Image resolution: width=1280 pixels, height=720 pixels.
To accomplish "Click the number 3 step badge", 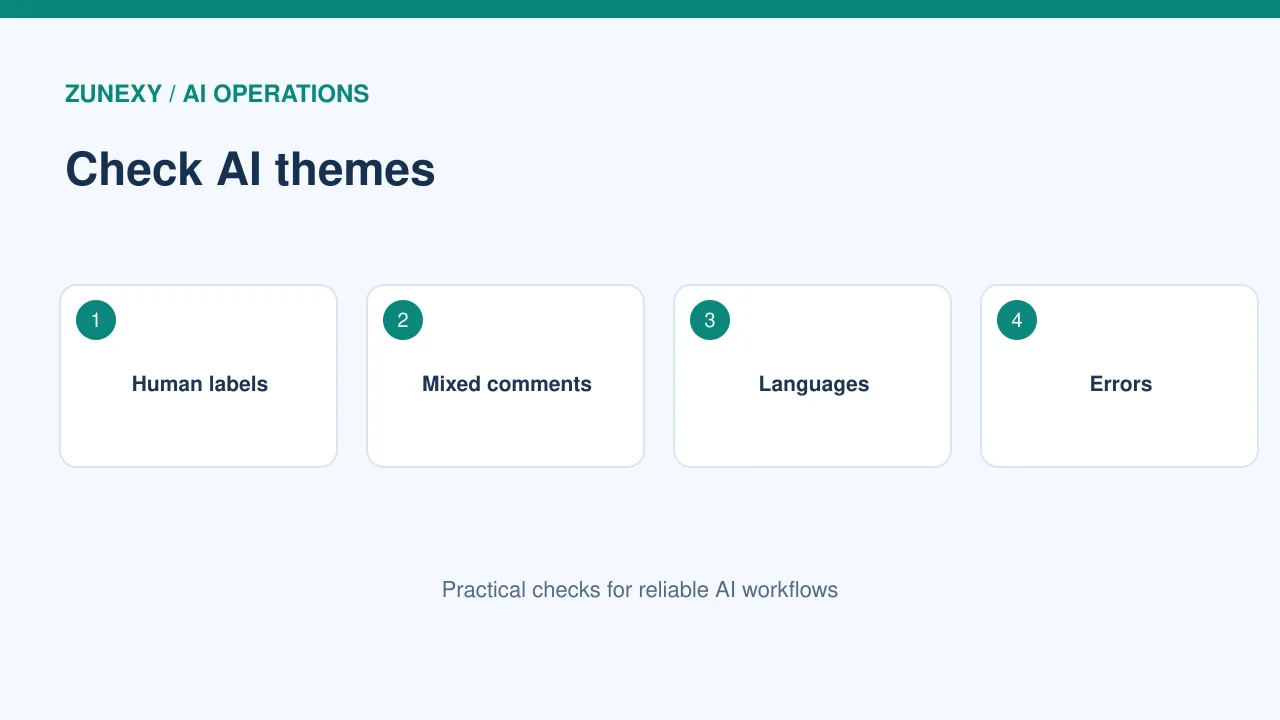I will [710, 320].
